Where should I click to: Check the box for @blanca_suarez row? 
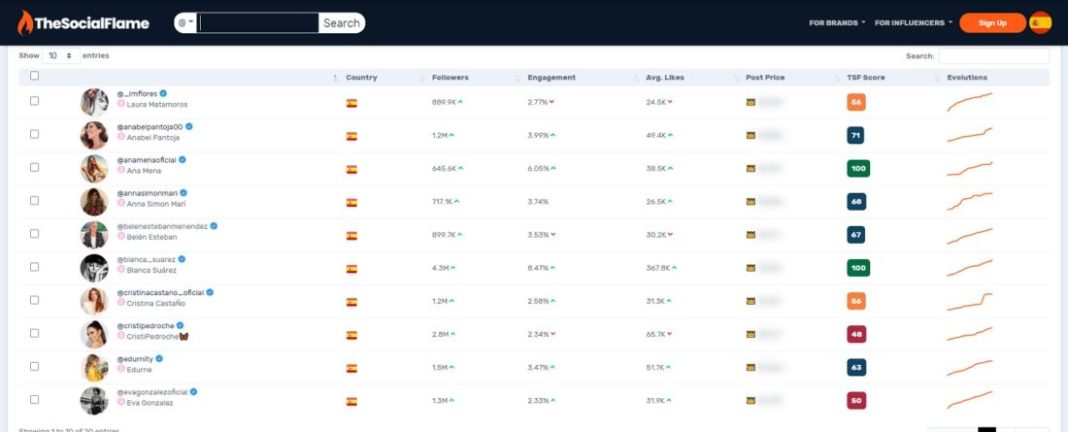click(x=34, y=266)
